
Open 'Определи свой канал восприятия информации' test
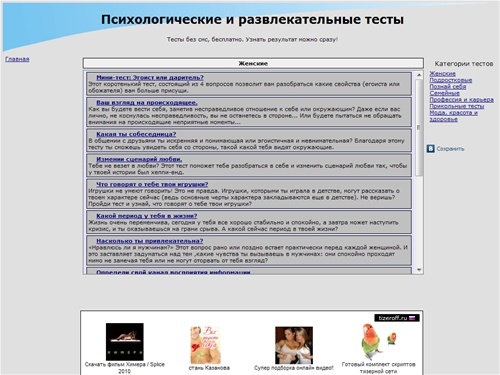(173, 272)
